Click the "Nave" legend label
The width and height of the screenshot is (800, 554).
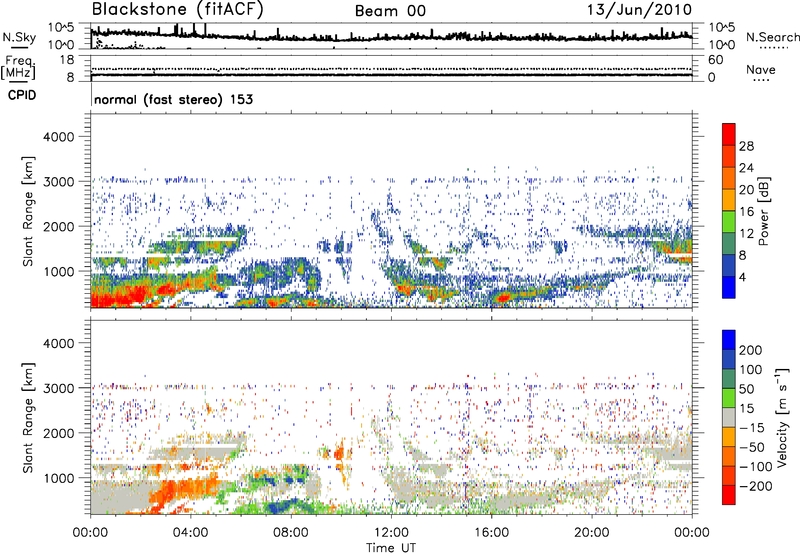pyautogui.click(x=761, y=69)
